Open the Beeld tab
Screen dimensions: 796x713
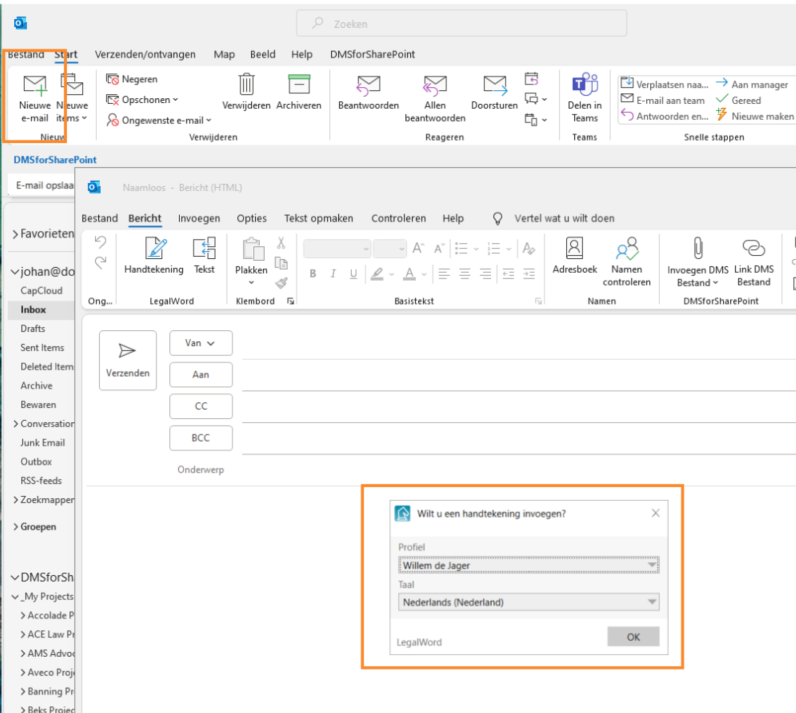click(262, 54)
